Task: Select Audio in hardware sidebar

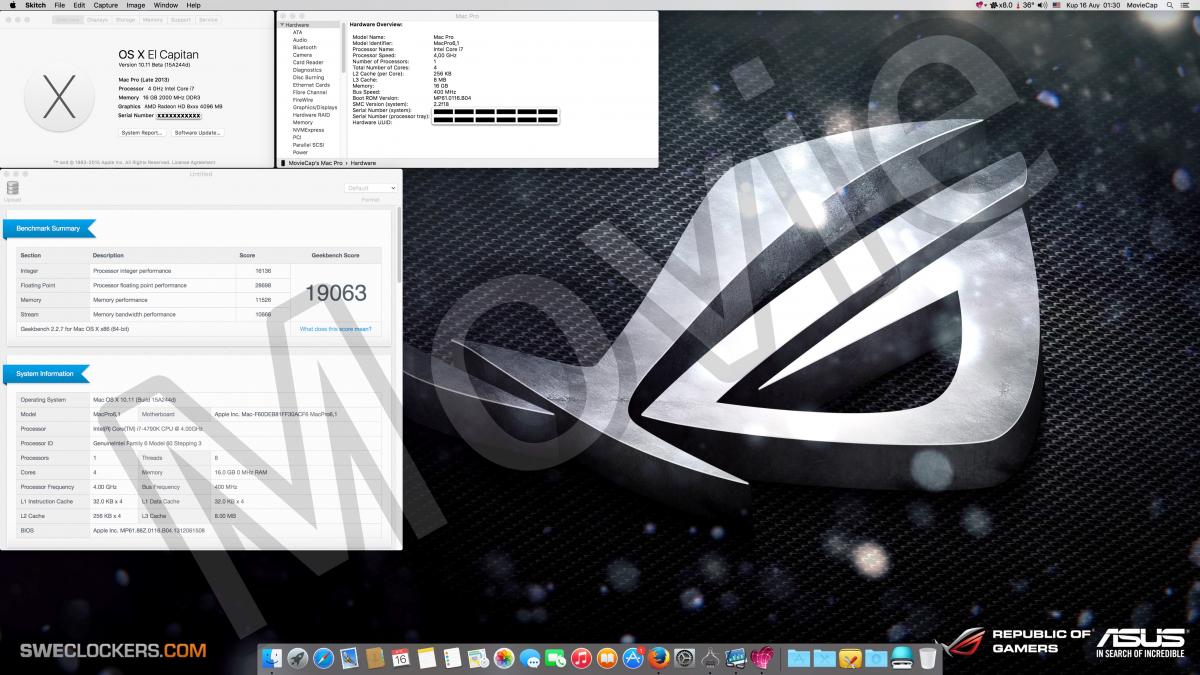Action: click(300, 39)
